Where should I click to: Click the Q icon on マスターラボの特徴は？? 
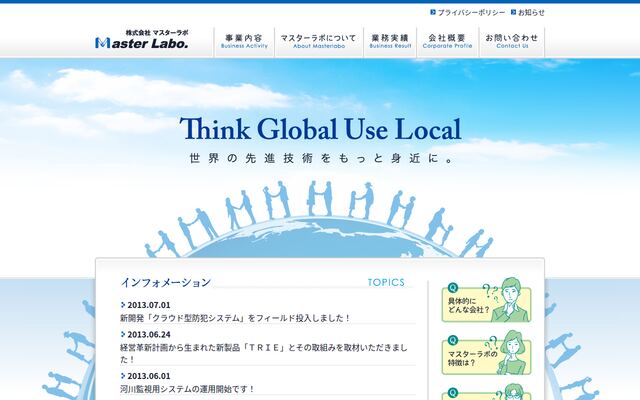453,340
